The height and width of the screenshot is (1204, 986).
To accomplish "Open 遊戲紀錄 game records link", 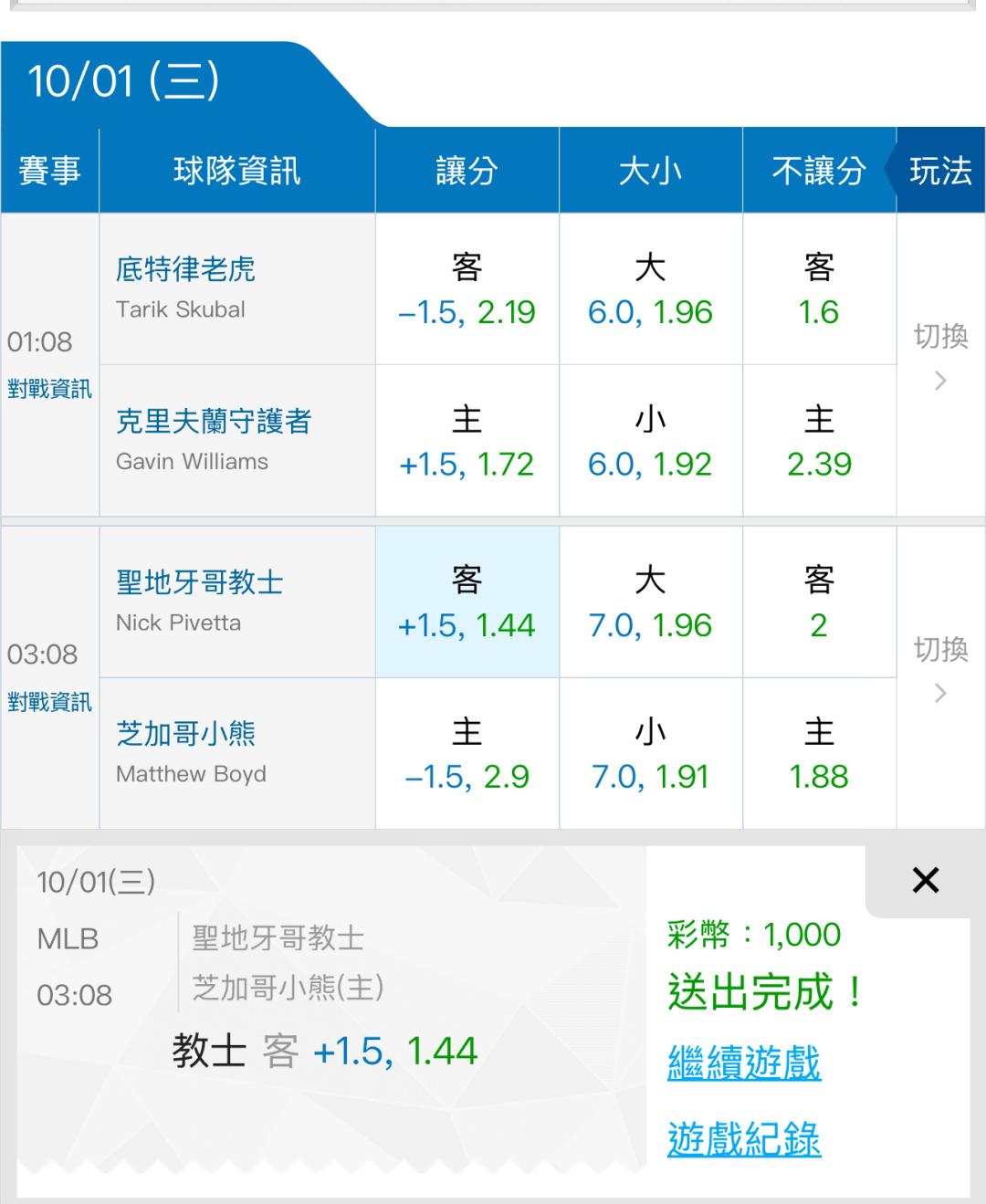I will click(744, 1139).
